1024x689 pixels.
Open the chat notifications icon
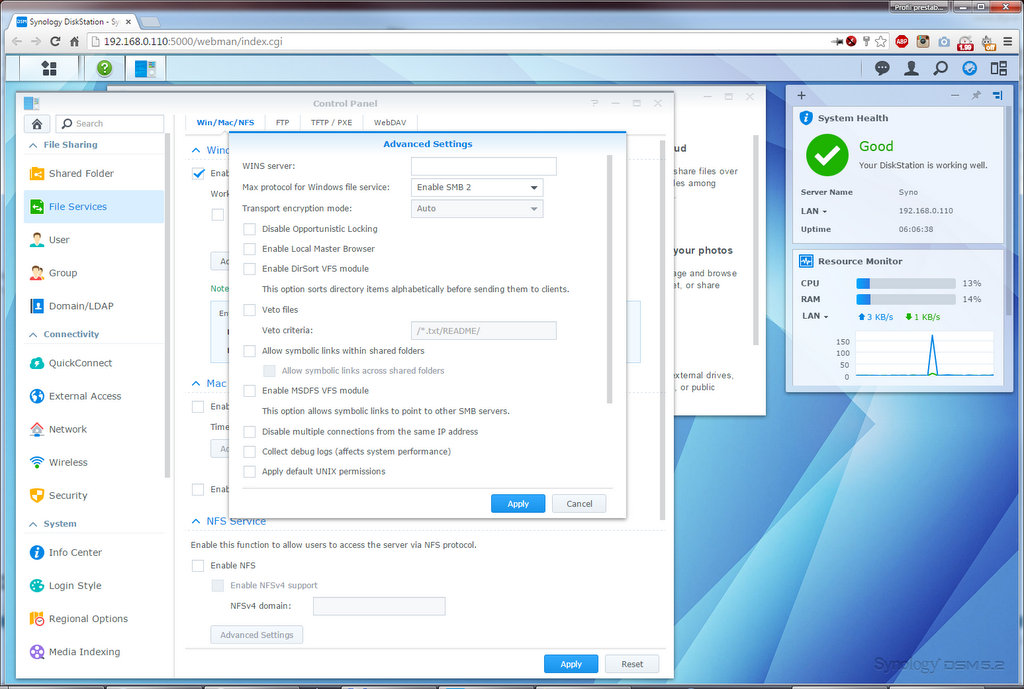(x=882, y=68)
